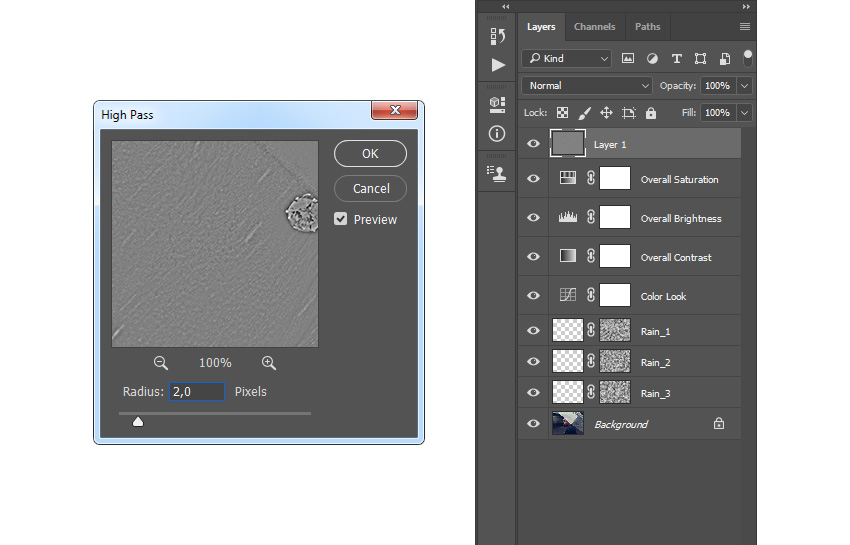Collapse the icon panel double arrows

pos(505,7)
